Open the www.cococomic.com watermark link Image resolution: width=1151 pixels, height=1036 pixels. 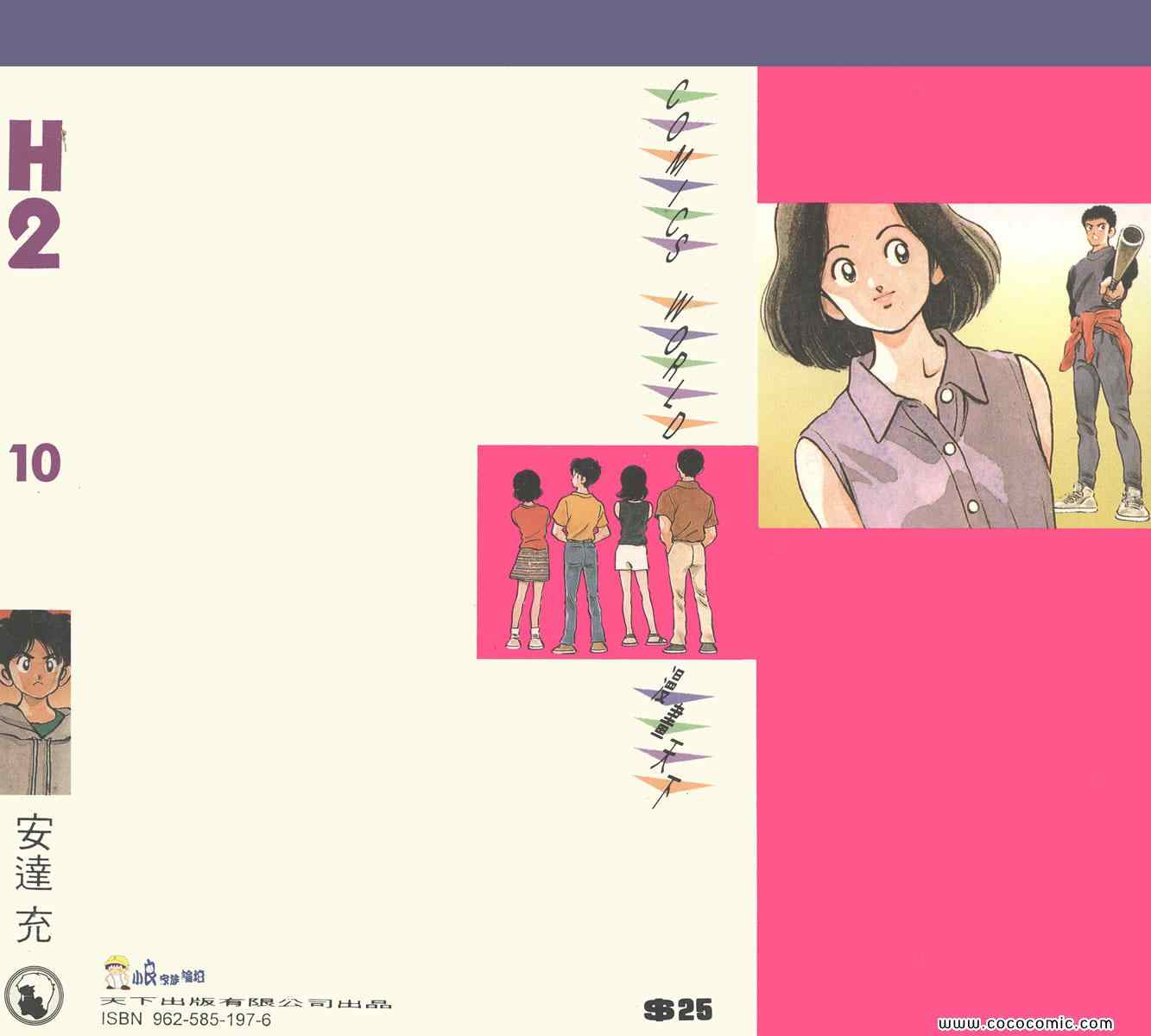[1041, 1023]
